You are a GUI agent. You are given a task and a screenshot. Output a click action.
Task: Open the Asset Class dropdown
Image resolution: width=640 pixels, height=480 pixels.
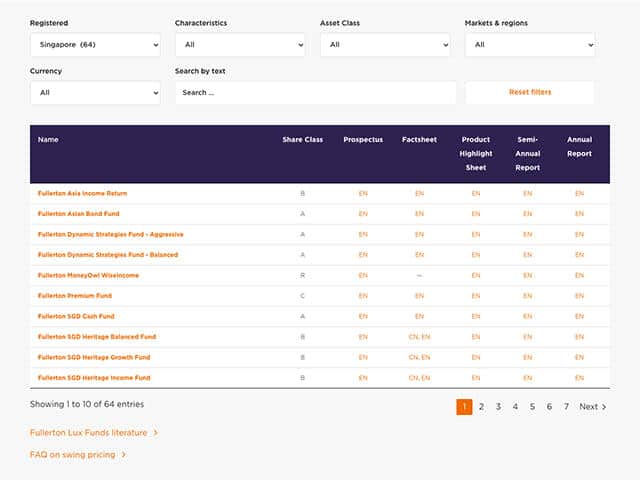coord(385,44)
